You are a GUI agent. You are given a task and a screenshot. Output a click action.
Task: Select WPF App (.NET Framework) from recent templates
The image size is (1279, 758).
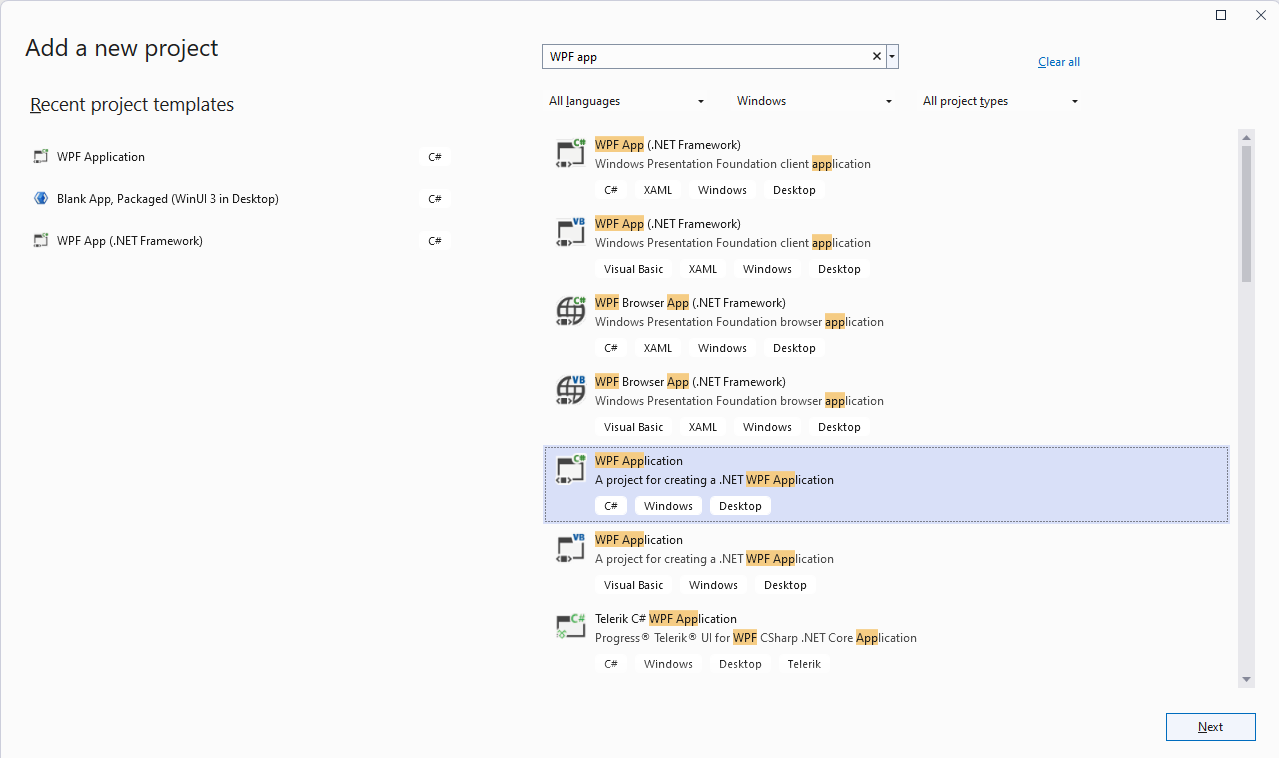point(129,240)
